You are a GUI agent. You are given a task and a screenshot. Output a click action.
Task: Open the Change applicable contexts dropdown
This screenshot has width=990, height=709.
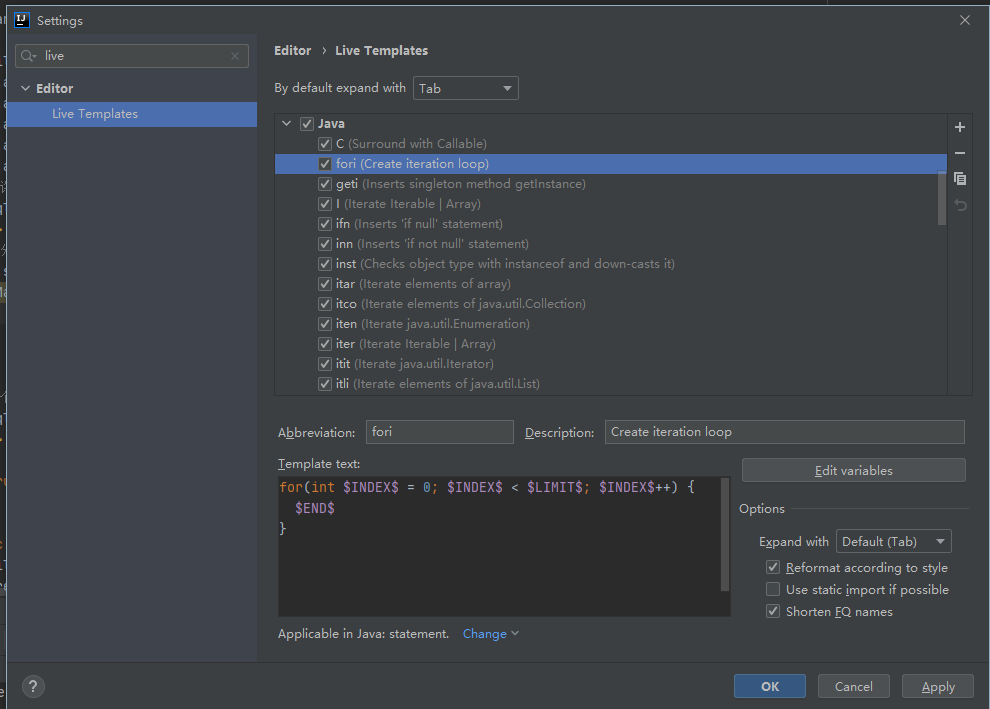[x=491, y=634]
